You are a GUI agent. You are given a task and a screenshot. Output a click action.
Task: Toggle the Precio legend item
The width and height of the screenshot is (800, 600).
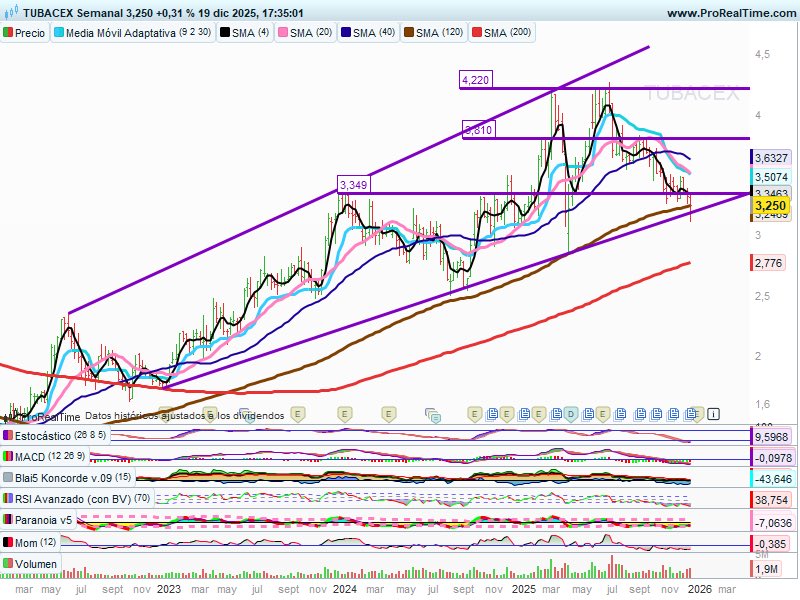click(24, 31)
